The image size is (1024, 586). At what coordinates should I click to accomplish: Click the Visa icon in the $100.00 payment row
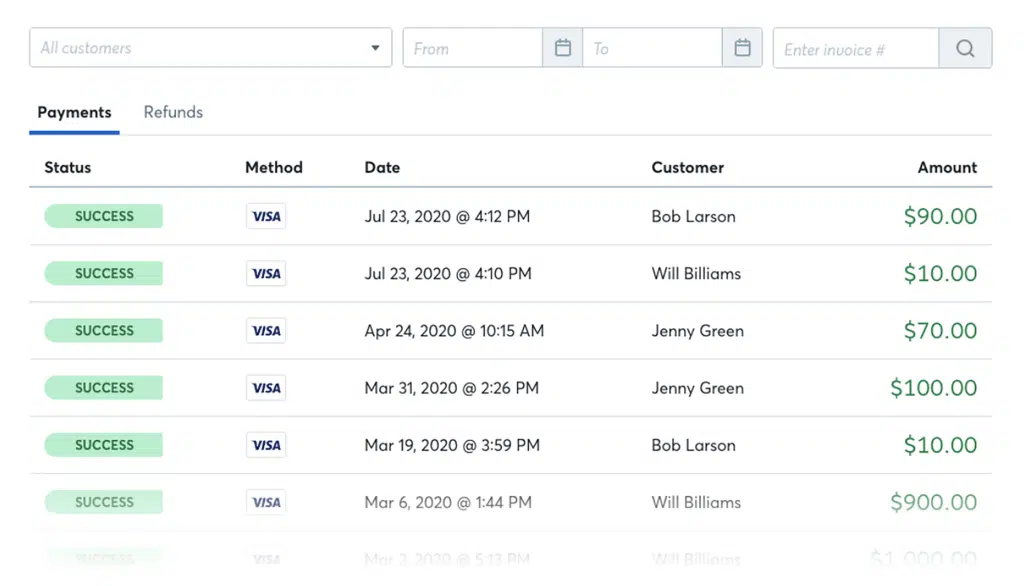click(266, 388)
